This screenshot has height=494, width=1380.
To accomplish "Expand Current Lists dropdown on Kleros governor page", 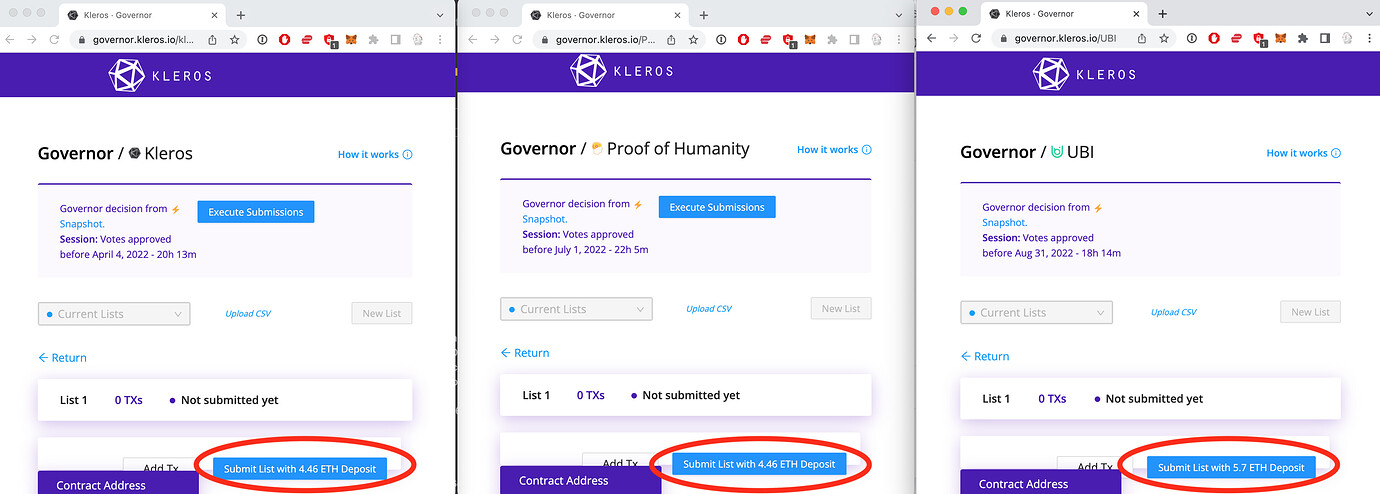I will coord(114,314).
